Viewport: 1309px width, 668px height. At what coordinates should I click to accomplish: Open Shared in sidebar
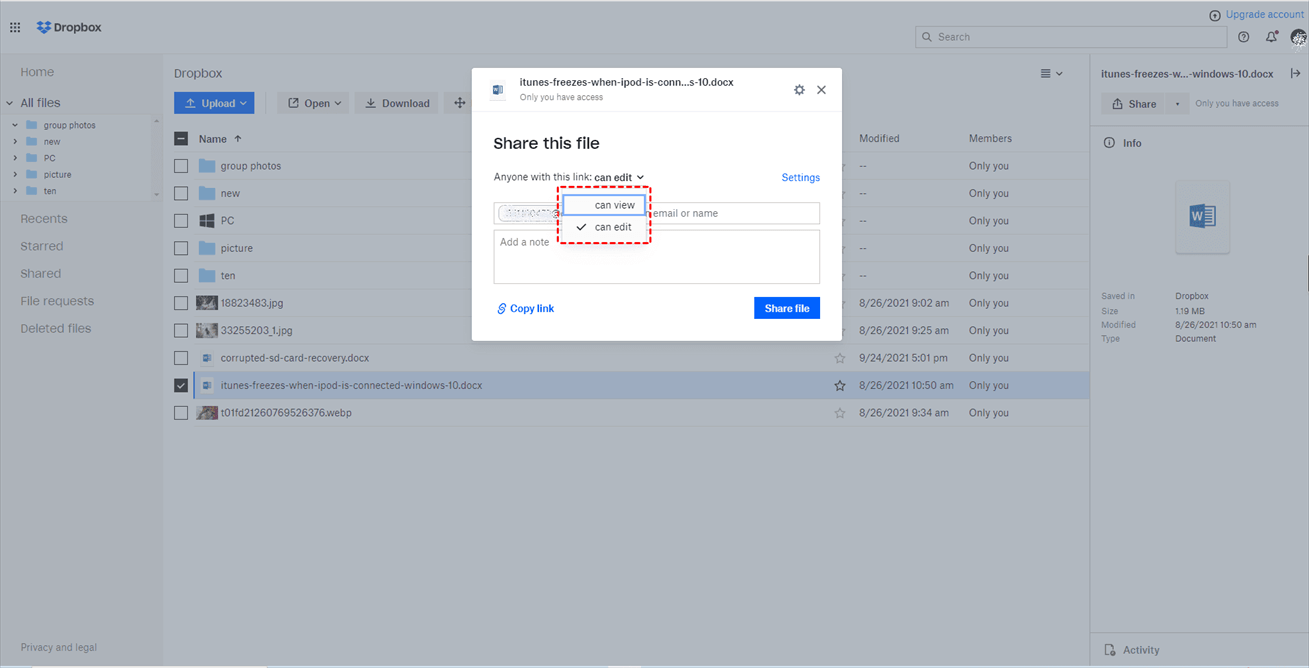click(x=41, y=273)
